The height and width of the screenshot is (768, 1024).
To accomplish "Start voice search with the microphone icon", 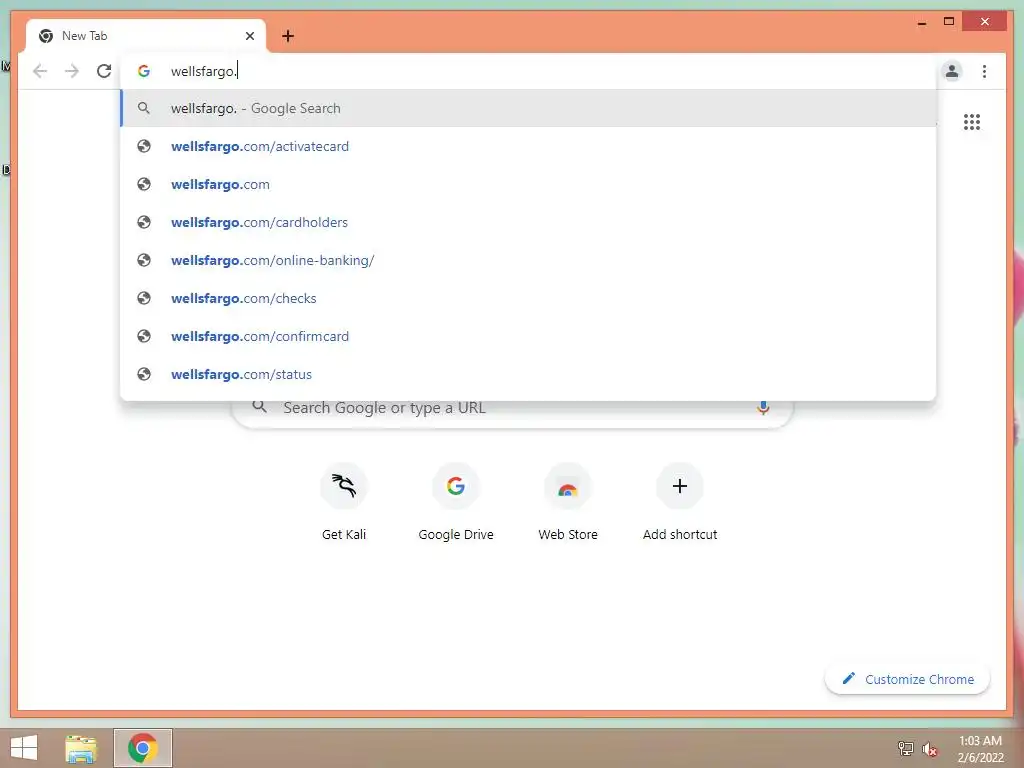I will tap(763, 408).
